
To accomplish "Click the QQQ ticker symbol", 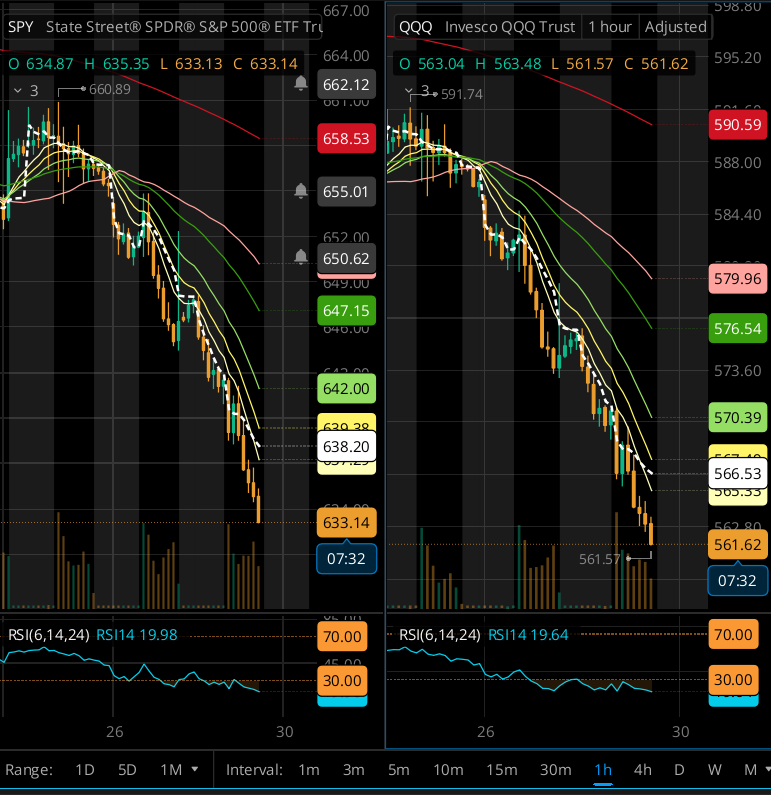I will coord(416,27).
